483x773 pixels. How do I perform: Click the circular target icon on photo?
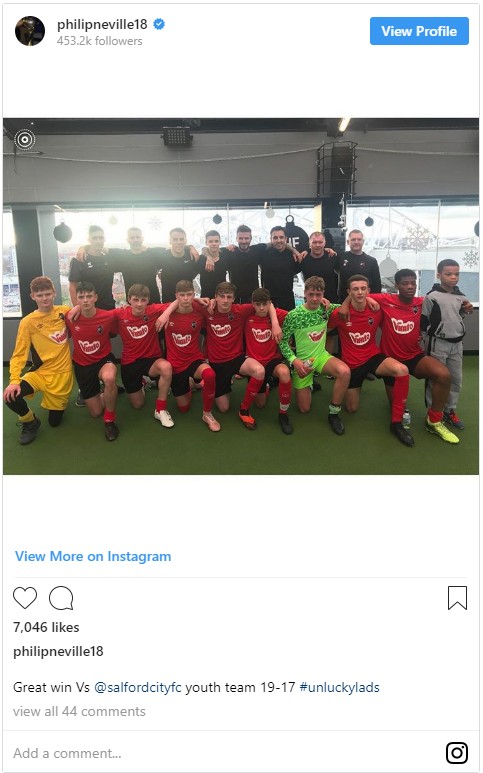coord(25,140)
